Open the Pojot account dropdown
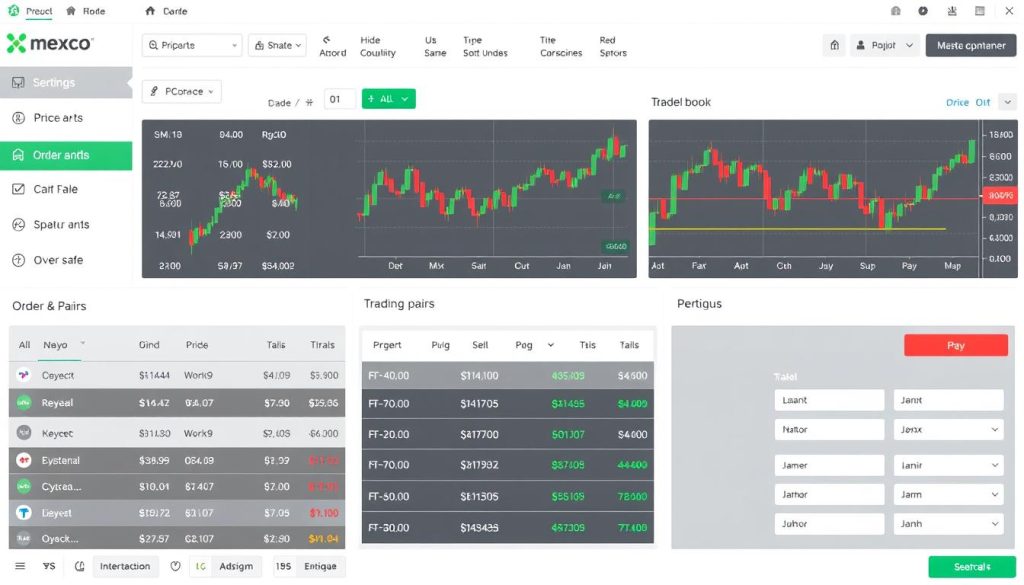Viewport: 1024px width, 585px height. [x=885, y=45]
